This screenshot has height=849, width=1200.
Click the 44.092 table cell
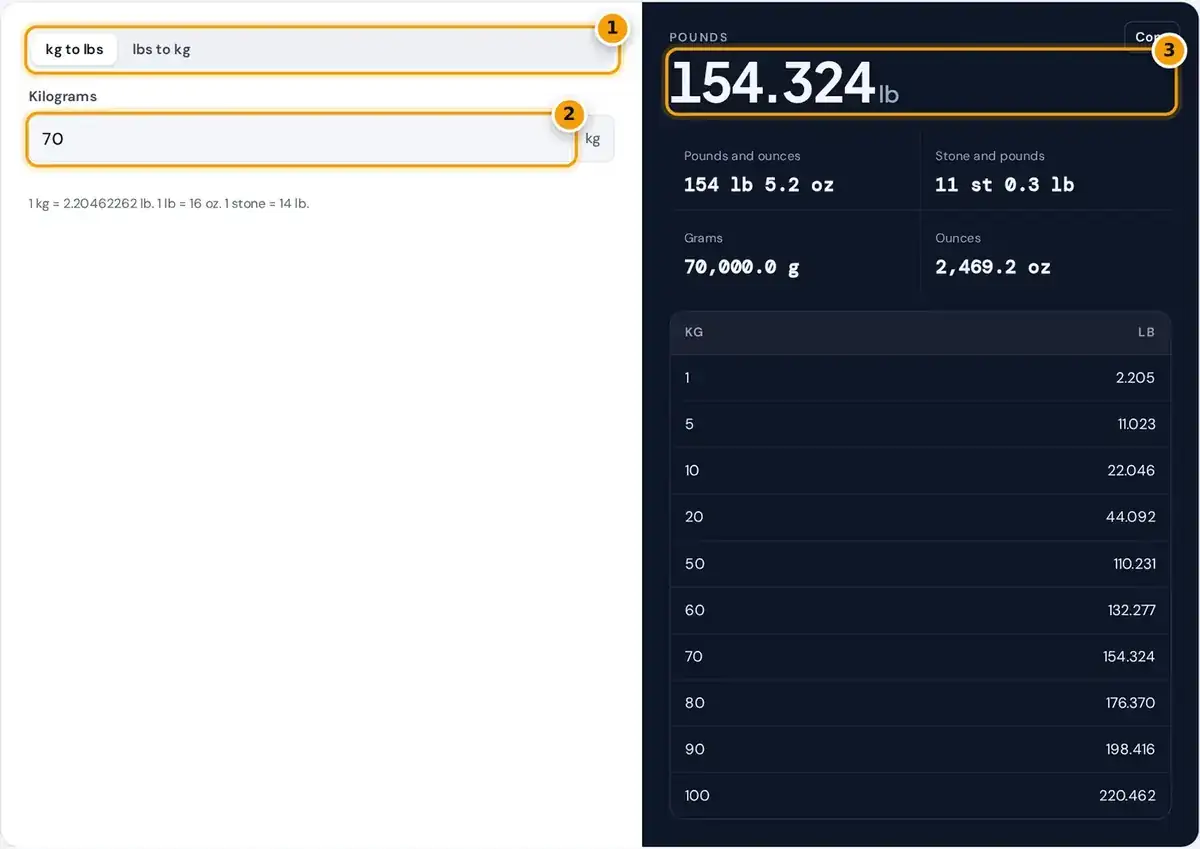point(1131,517)
